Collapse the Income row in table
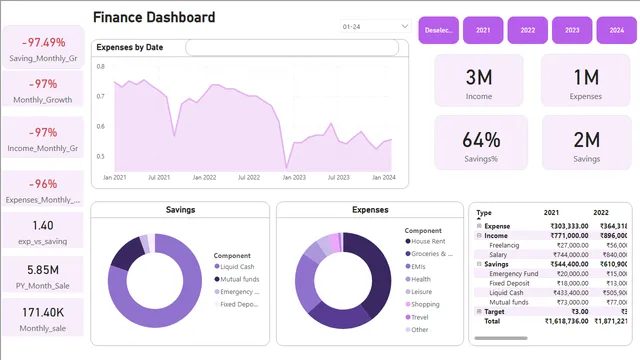Image resolution: width=640 pixels, height=360 pixels. click(479, 236)
